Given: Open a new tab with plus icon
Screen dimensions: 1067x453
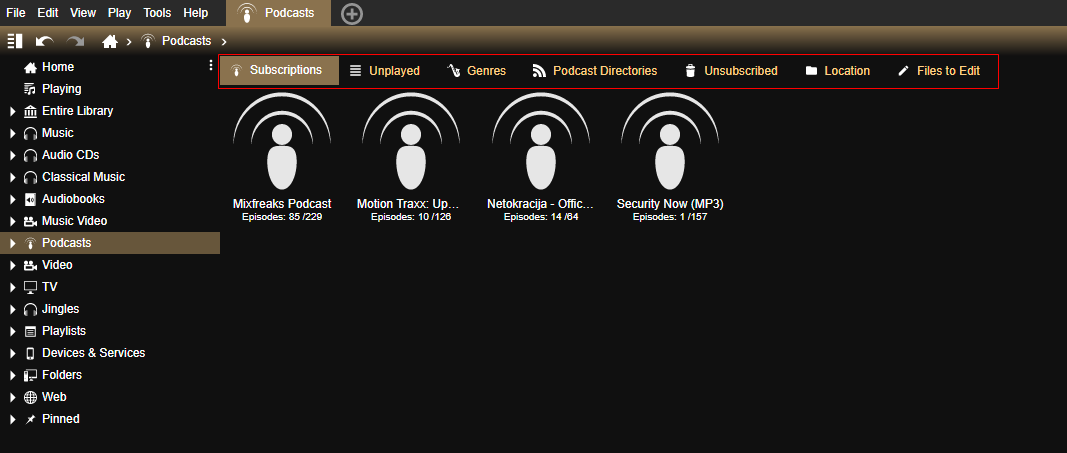Looking at the screenshot, I should click(x=352, y=14).
